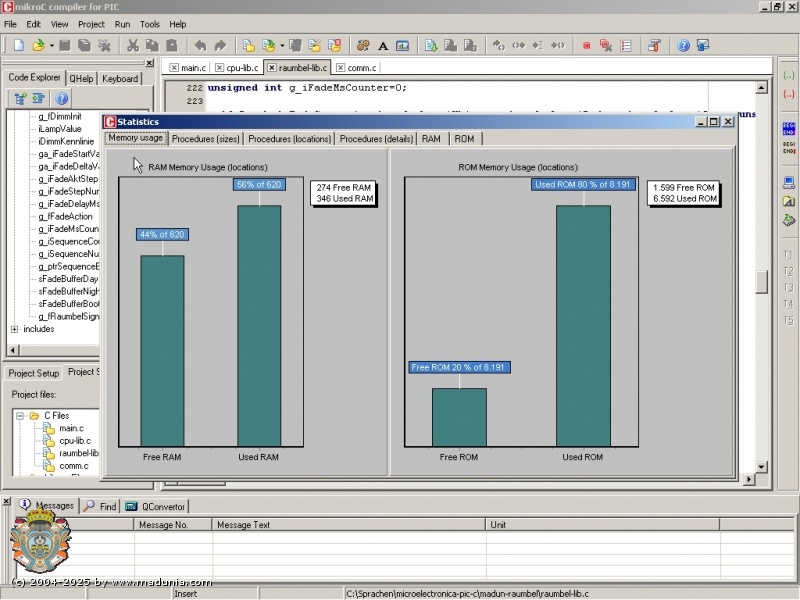800x600 pixels.
Task: Click the red stop debugger icon
Action: (586, 46)
